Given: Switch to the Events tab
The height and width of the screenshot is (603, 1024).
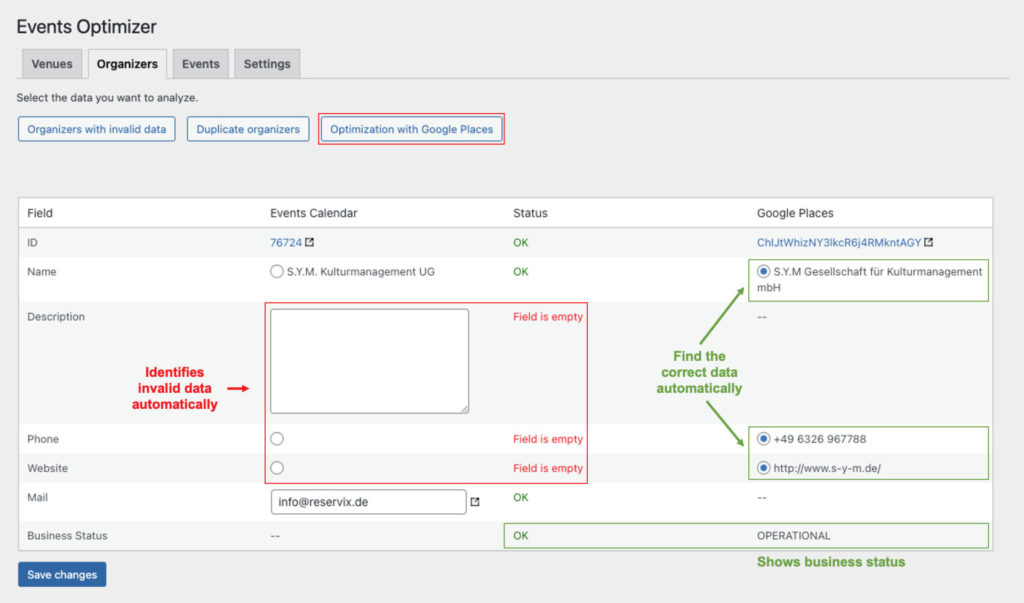Looking at the screenshot, I should point(200,63).
